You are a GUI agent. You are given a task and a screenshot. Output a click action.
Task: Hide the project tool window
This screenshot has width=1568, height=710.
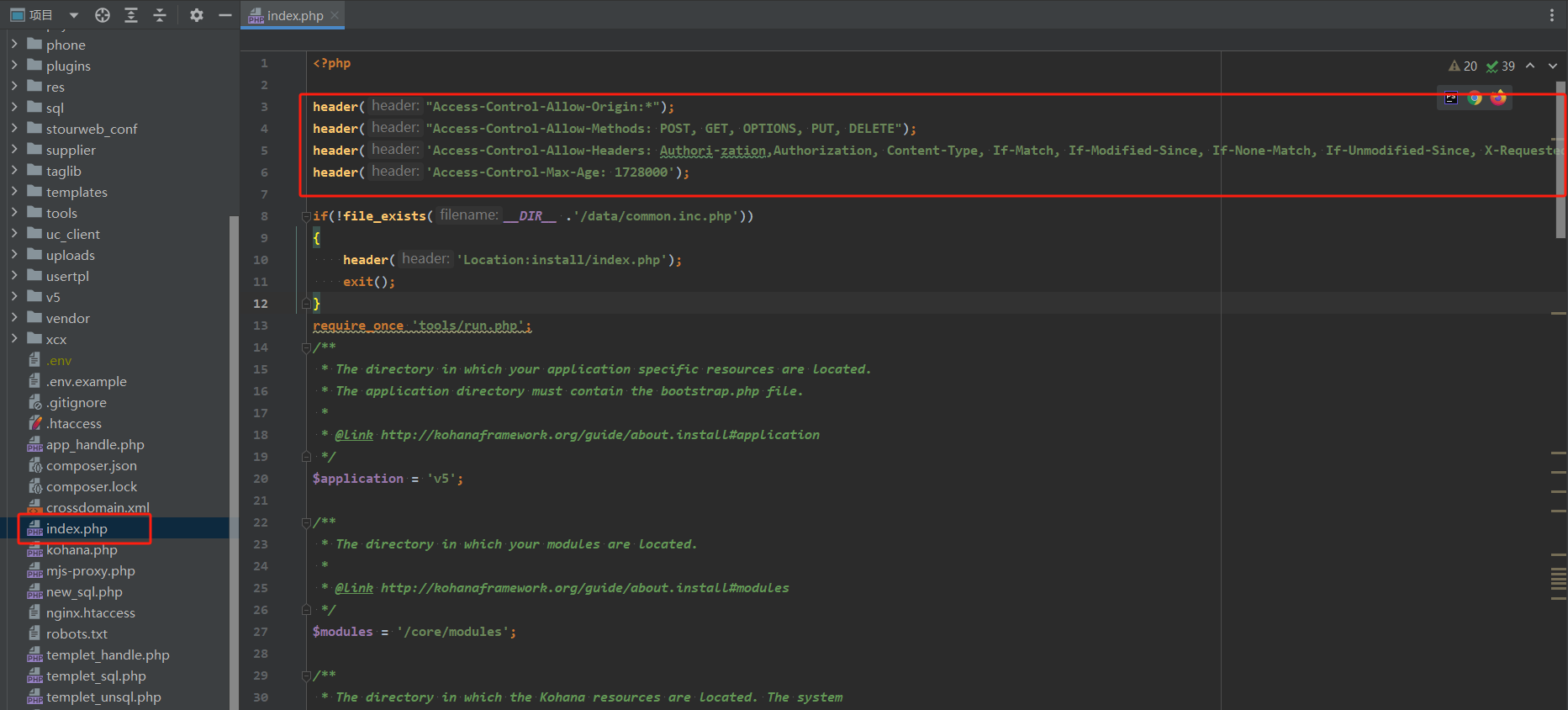coord(224,15)
